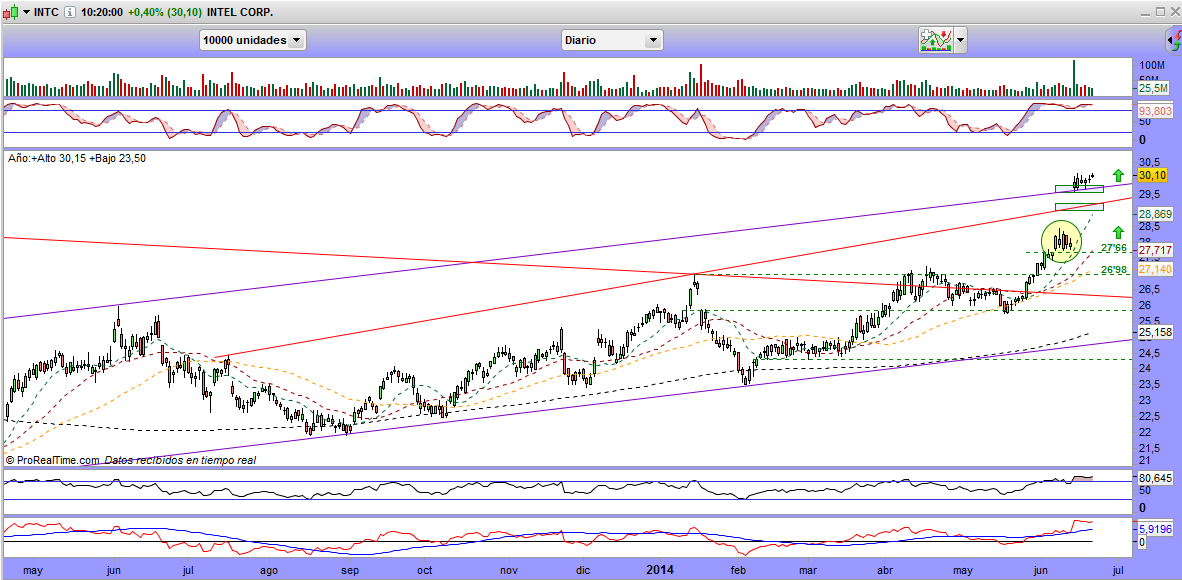1182x580 pixels.
Task: Click the 27'66 support level label
Action: coord(1113,247)
